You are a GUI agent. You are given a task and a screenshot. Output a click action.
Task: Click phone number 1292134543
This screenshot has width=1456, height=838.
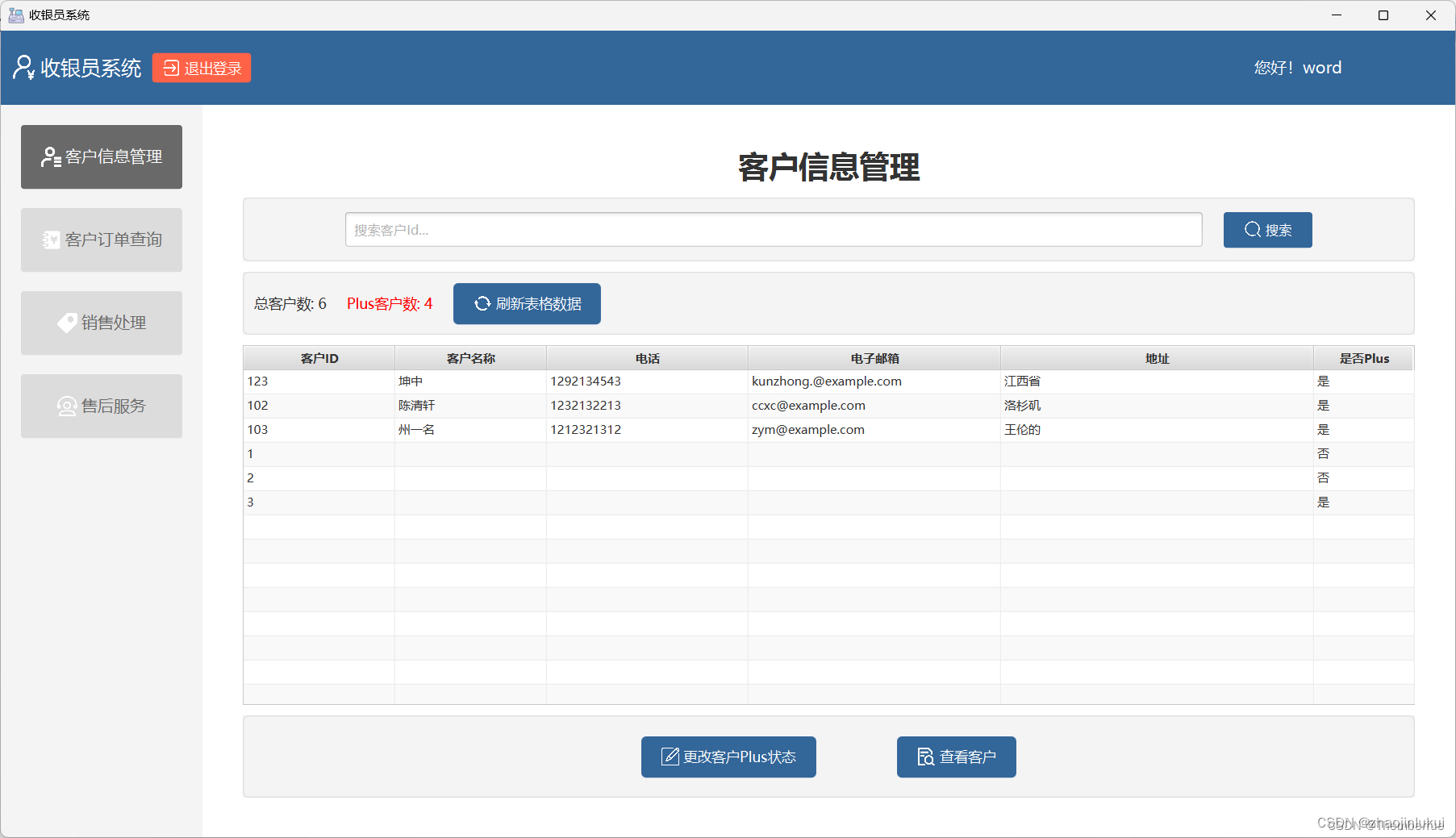586,381
